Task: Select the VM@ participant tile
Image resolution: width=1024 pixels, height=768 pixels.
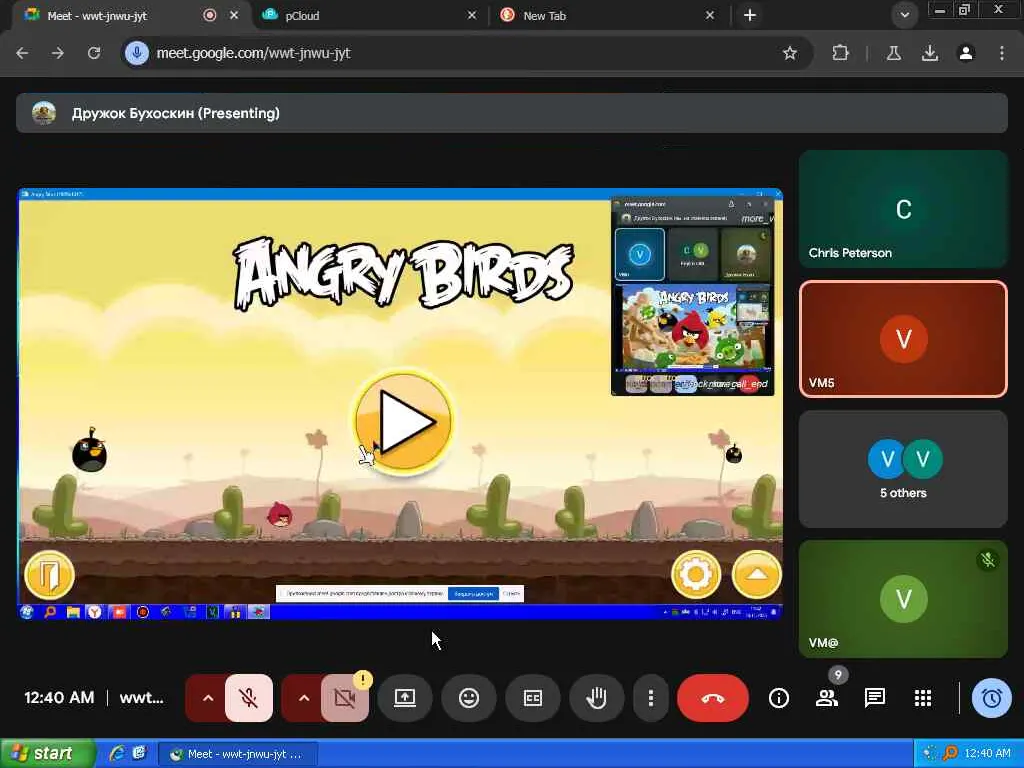Action: [x=903, y=599]
